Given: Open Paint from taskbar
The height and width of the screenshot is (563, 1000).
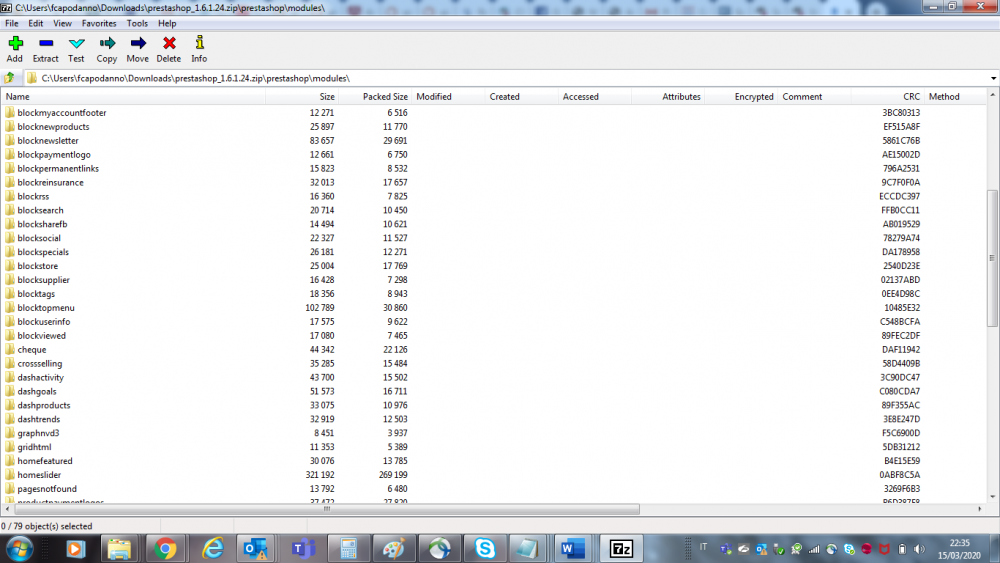Looking at the screenshot, I should 393,549.
